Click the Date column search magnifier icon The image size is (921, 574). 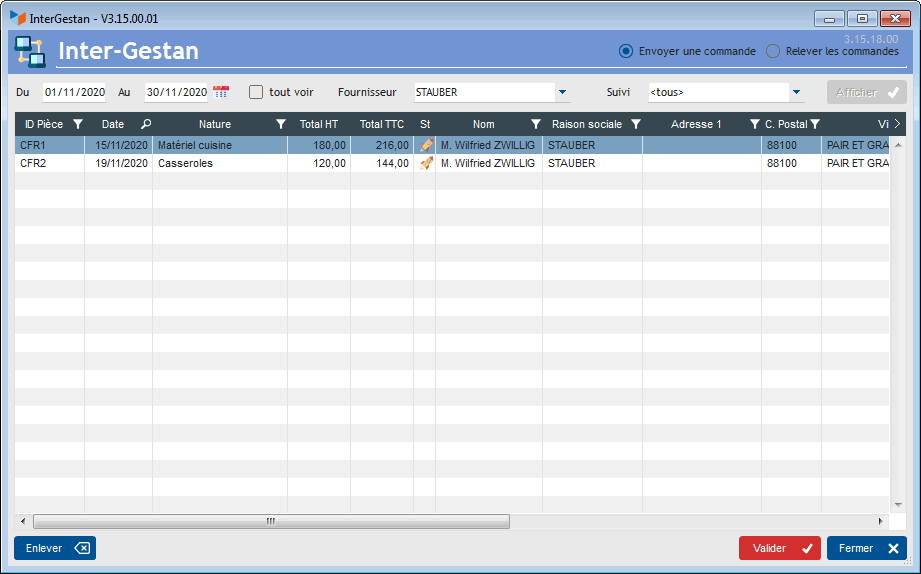tap(146, 124)
